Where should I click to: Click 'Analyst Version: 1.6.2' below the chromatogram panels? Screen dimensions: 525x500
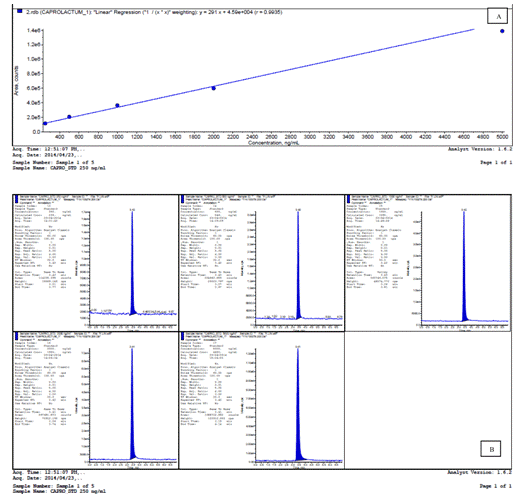click(x=479, y=472)
